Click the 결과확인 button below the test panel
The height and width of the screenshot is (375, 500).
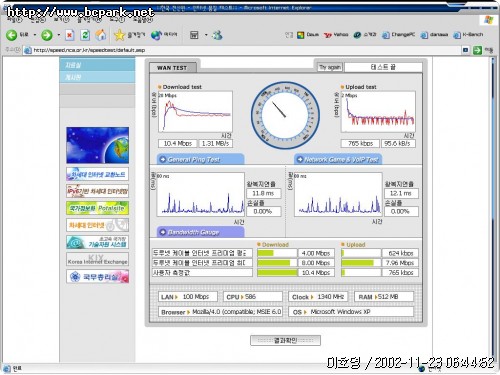285,340
